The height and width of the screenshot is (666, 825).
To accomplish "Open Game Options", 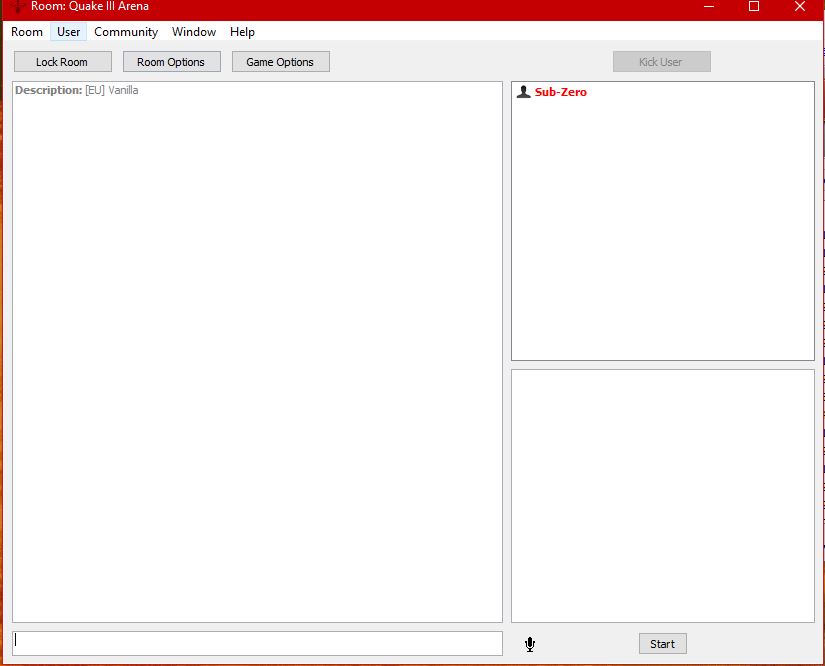I will tap(280, 62).
